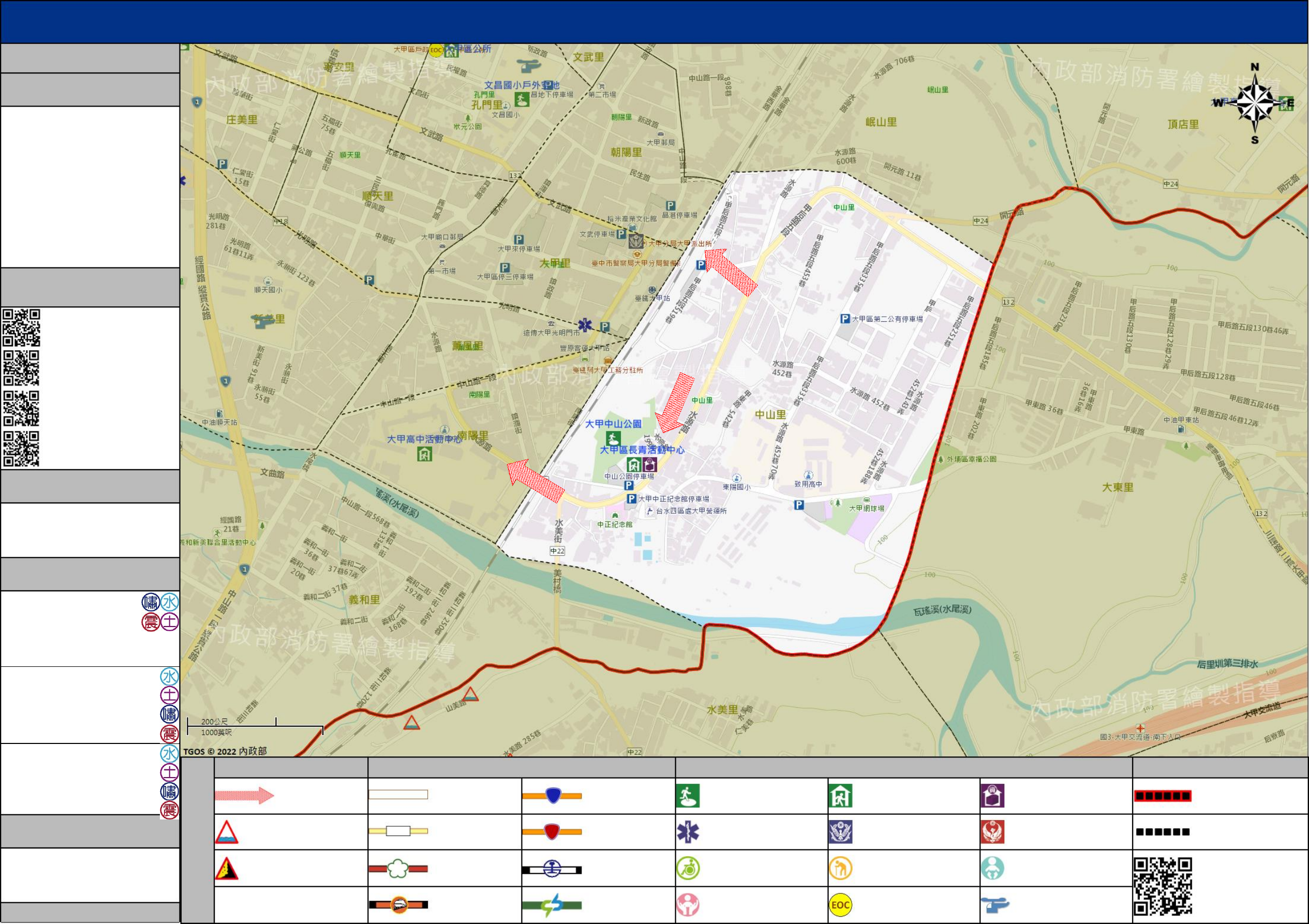
Task: Click the yellow road with white box symbol
Action: point(398,831)
